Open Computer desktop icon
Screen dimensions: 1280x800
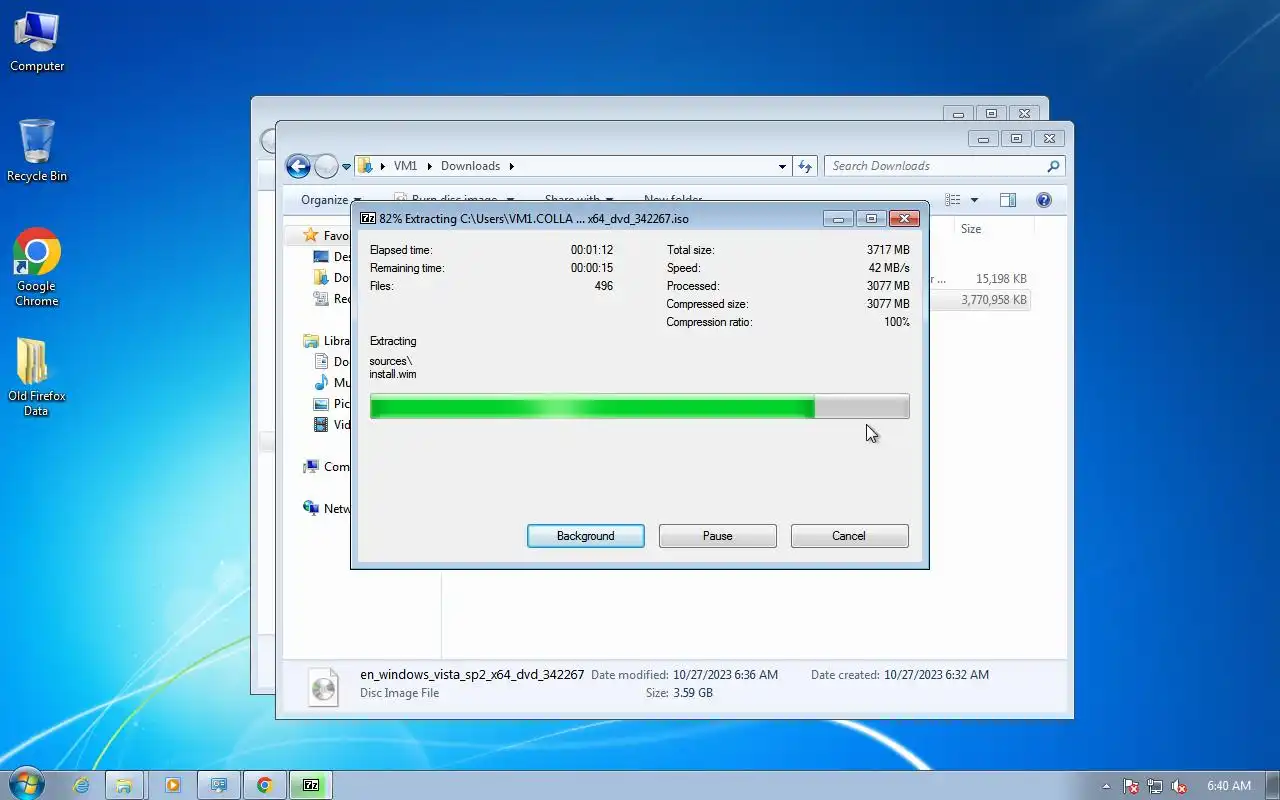(x=37, y=42)
